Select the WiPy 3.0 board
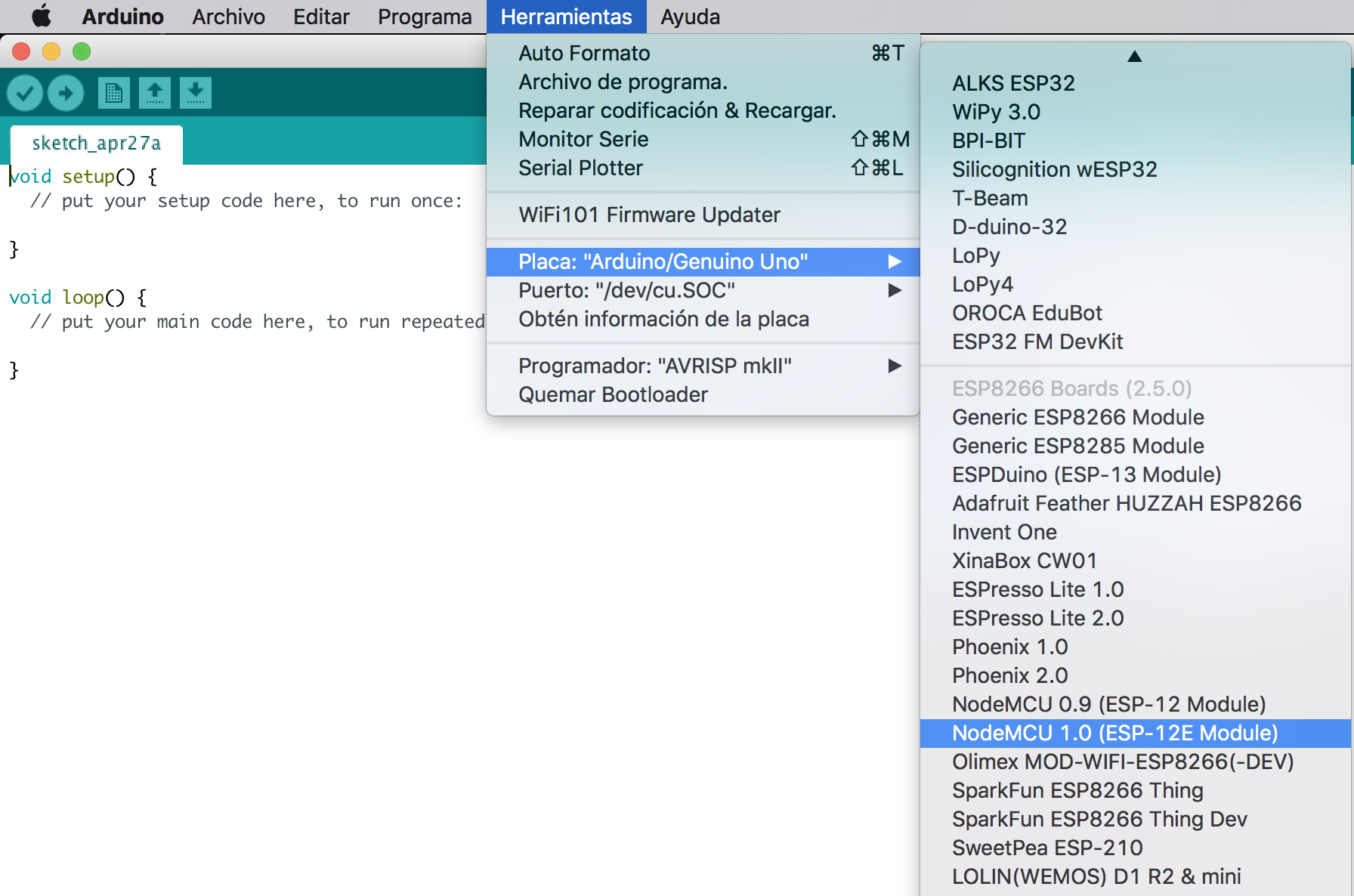1354x896 pixels. 1136,112
